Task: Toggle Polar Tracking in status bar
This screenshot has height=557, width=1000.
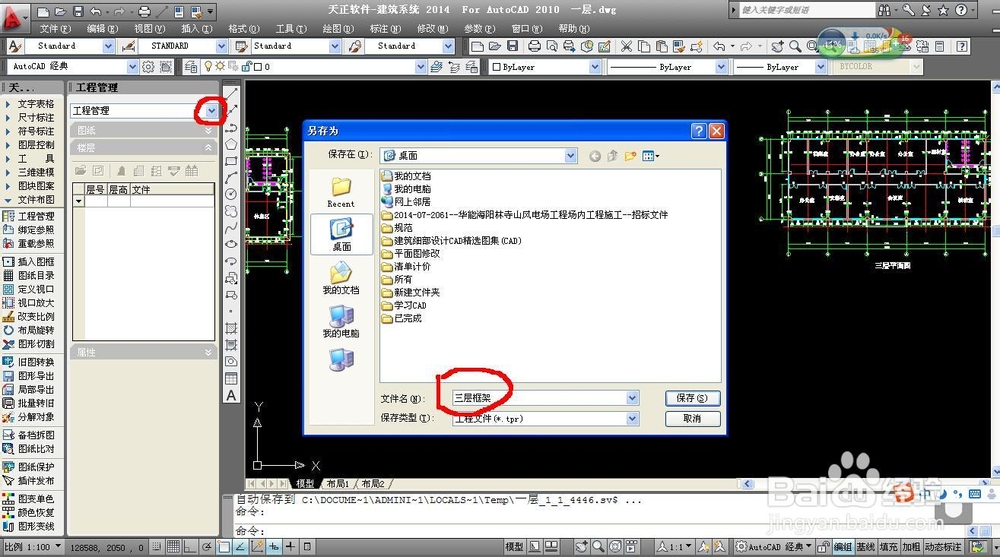Action: [x=207, y=547]
